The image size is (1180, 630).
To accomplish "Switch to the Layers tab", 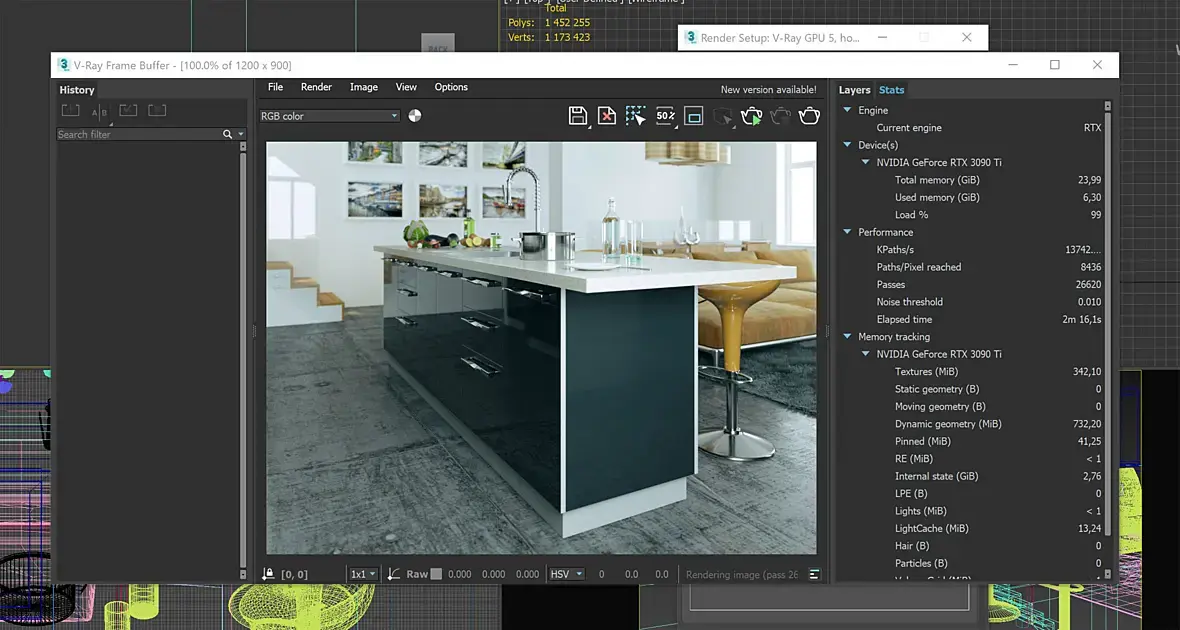I will pyautogui.click(x=854, y=90).
